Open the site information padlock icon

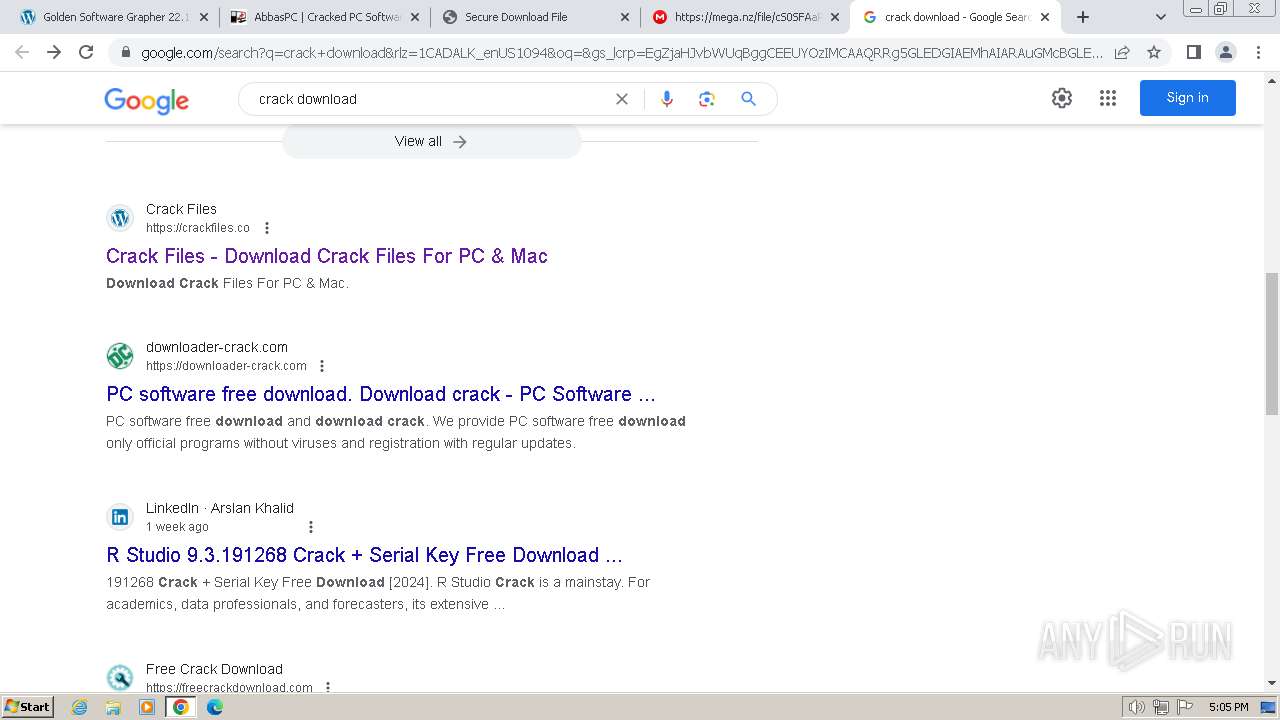(x=125, y=52)
